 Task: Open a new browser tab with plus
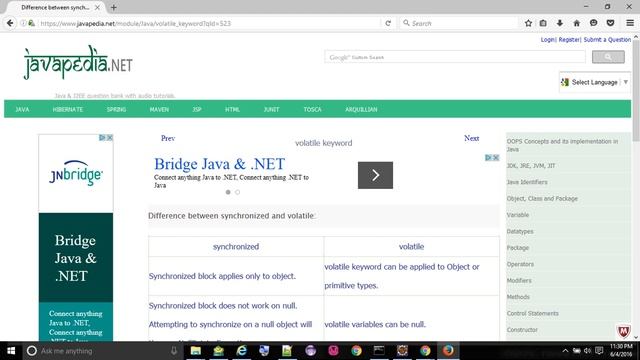(x=114, y=7)
